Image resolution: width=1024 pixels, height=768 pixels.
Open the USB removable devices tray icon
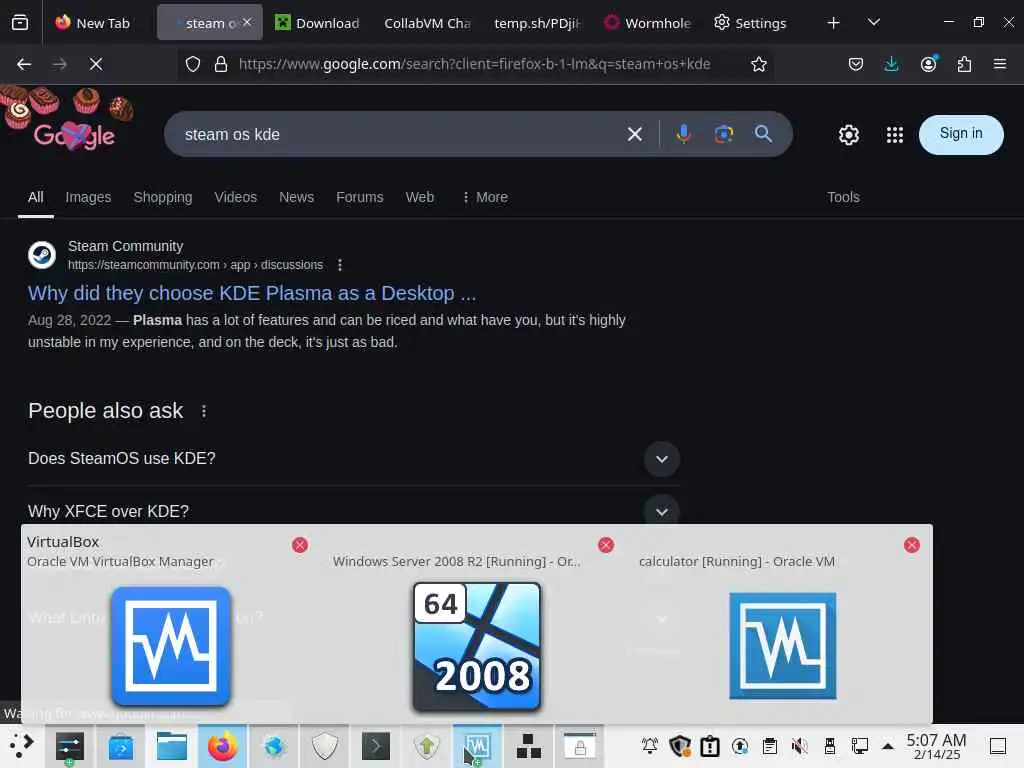[x=829, y=746]
